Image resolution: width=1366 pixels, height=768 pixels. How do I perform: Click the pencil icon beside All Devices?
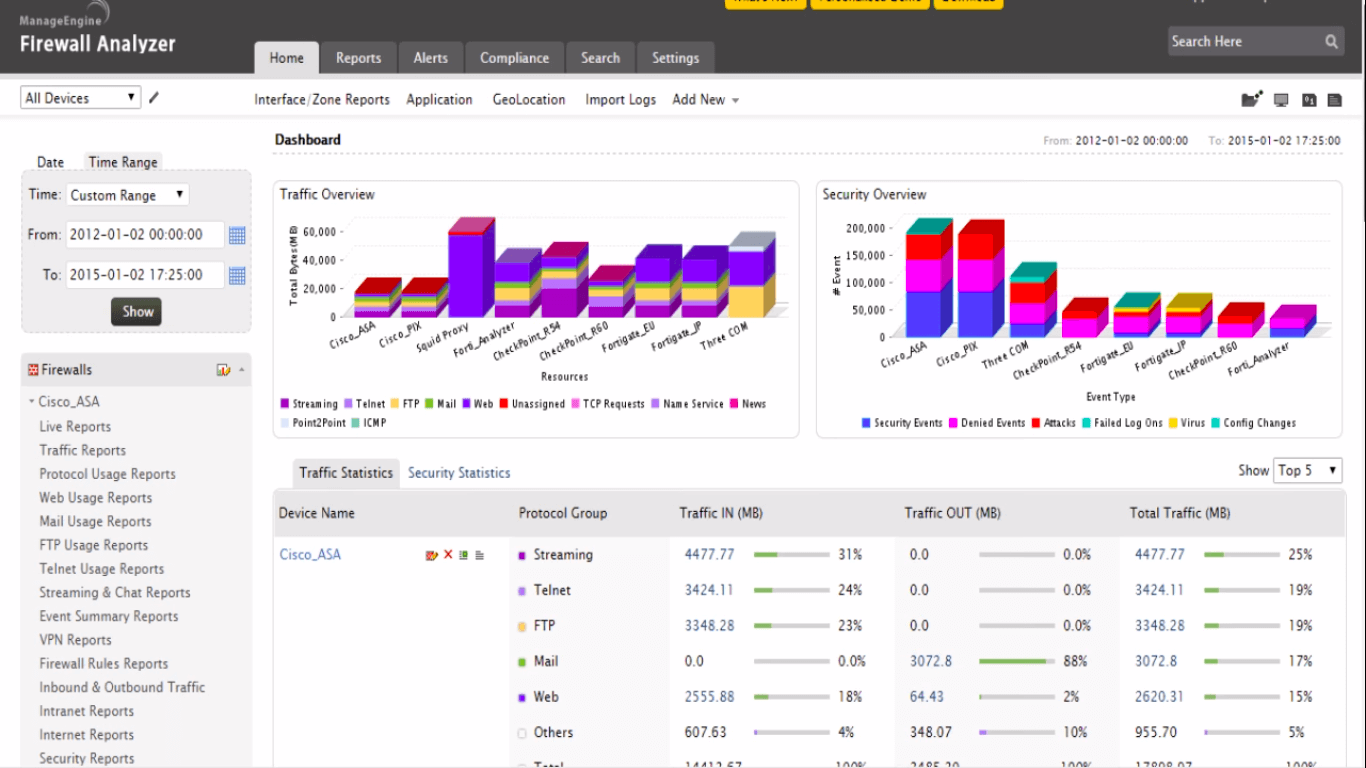pos(154,98)
